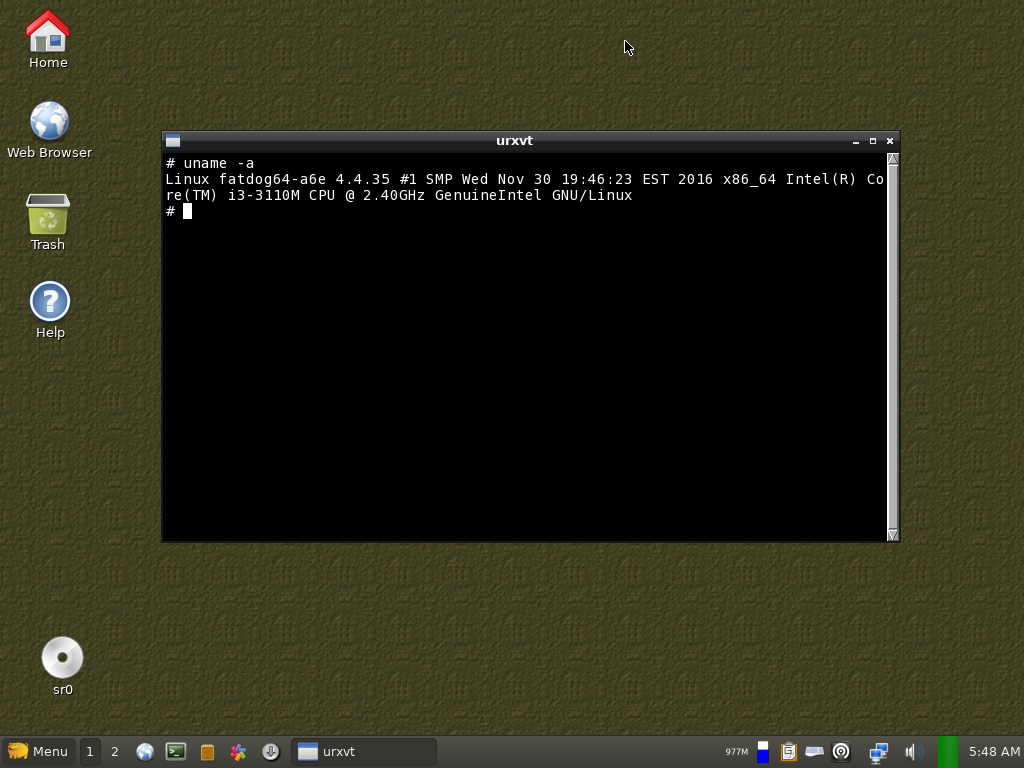
Task: Click the urxvt taskbar window button
Action: 364,752
